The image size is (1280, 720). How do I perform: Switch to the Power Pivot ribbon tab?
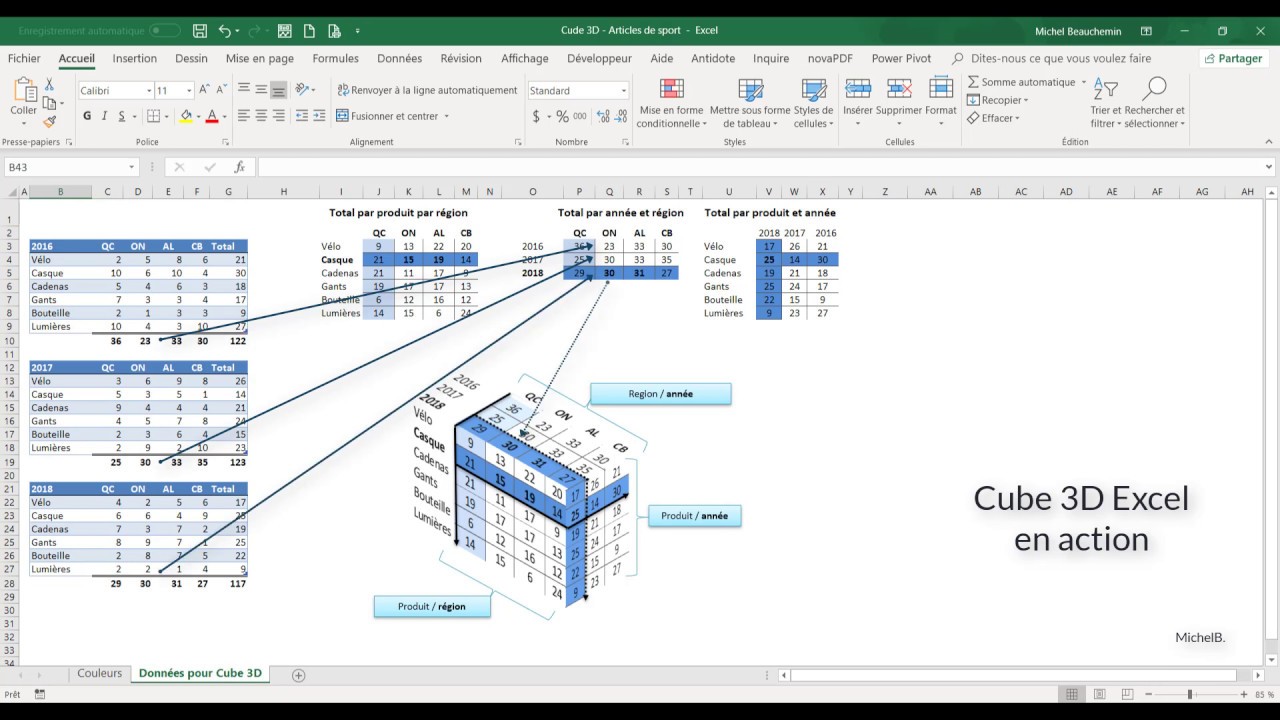tap(901, 58)
